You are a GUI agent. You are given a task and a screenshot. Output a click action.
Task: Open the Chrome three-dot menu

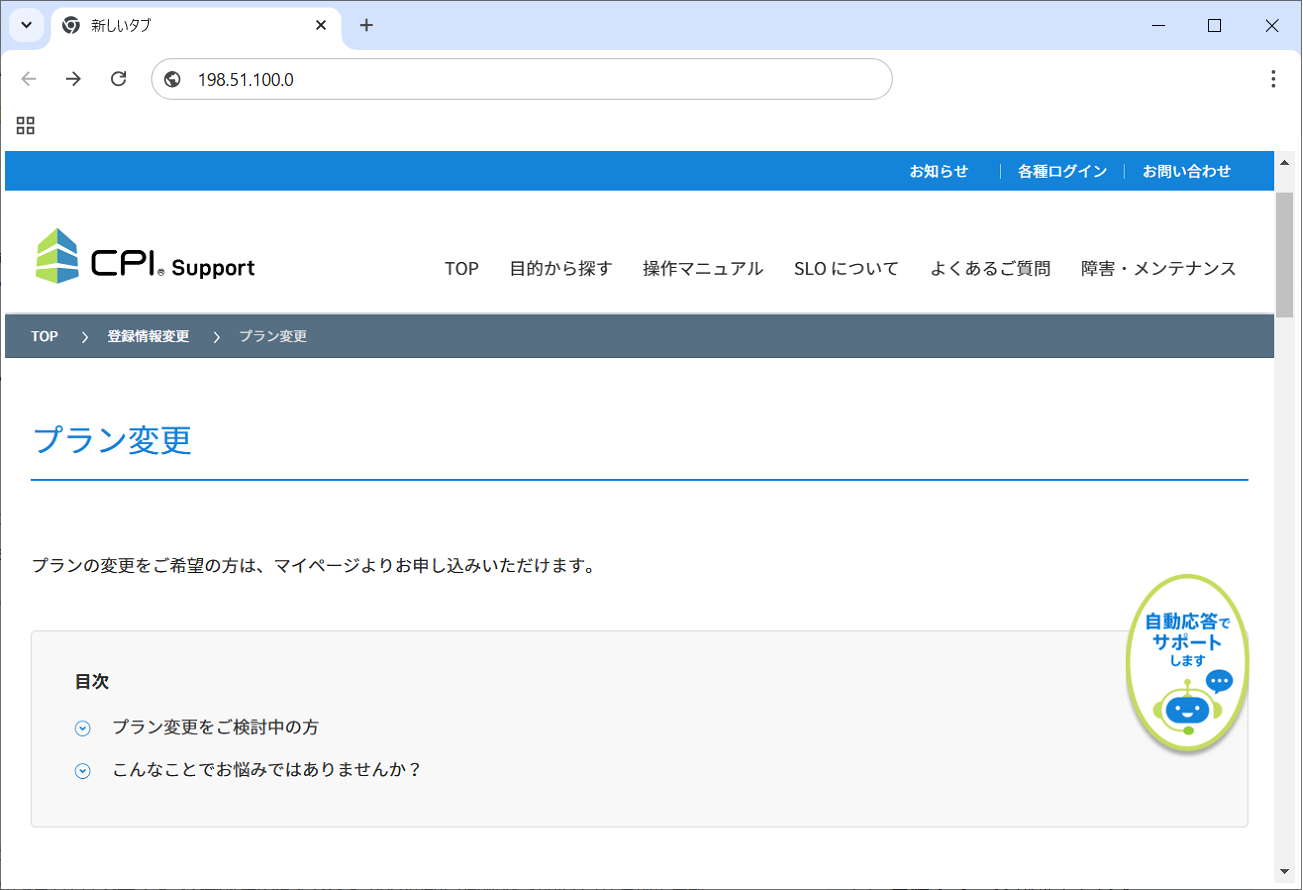coord(1272,79)
